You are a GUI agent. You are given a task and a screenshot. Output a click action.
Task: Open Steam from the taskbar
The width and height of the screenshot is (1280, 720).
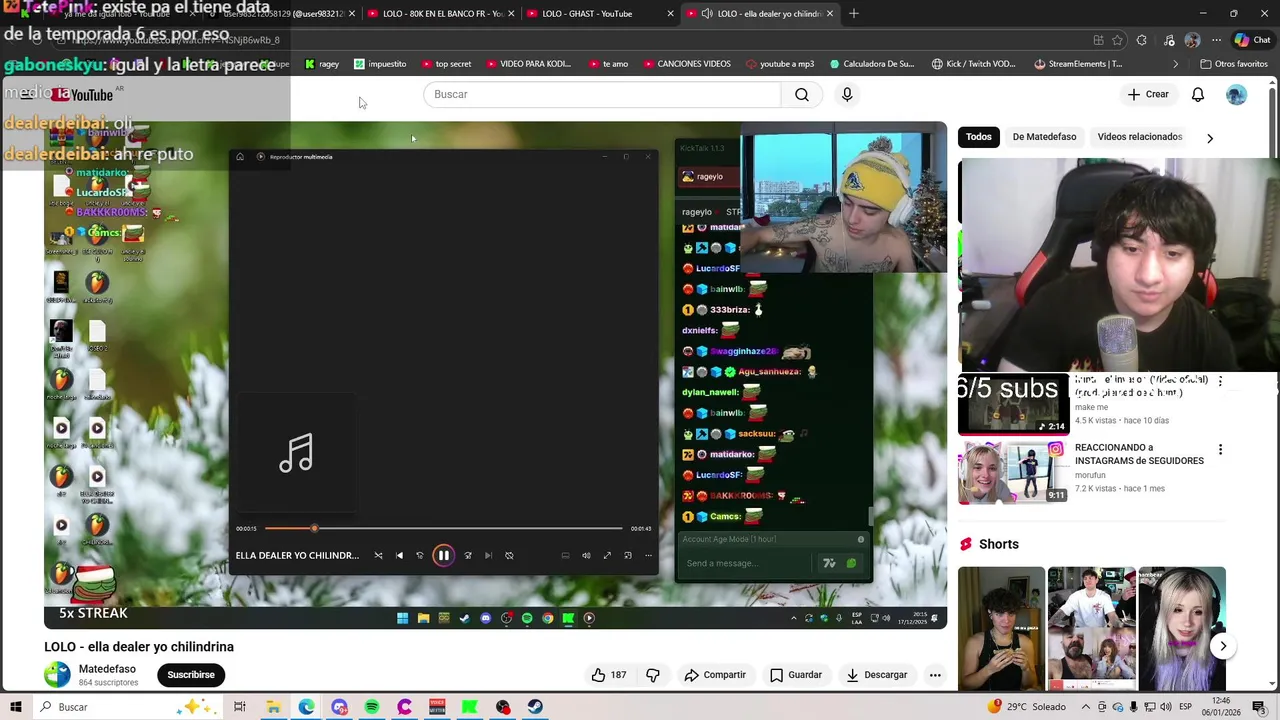click(536, 707)
